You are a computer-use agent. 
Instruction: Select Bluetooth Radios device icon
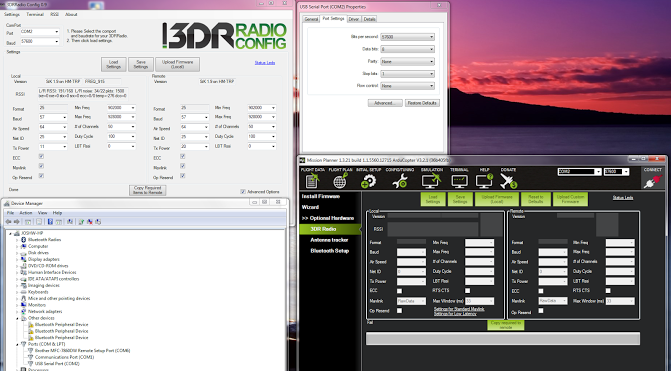coord(24,240)
